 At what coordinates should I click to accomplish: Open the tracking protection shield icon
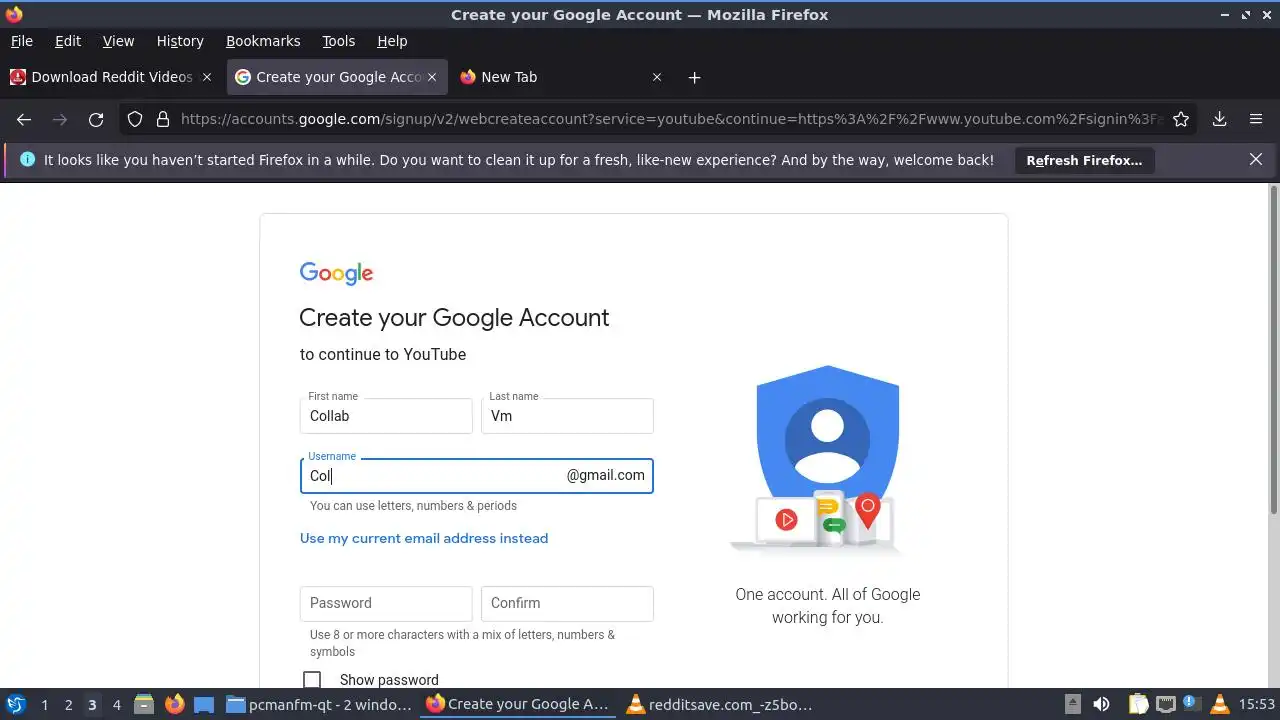pos(135,119)
